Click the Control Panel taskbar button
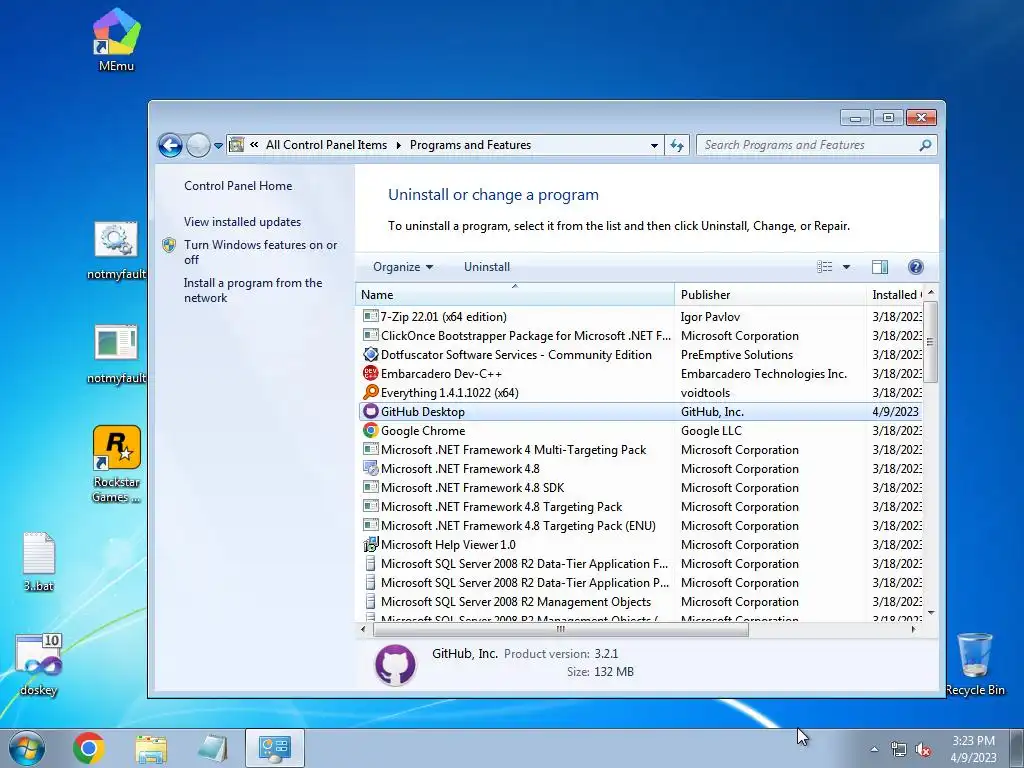1024x768 pixels. click(274, 748)
